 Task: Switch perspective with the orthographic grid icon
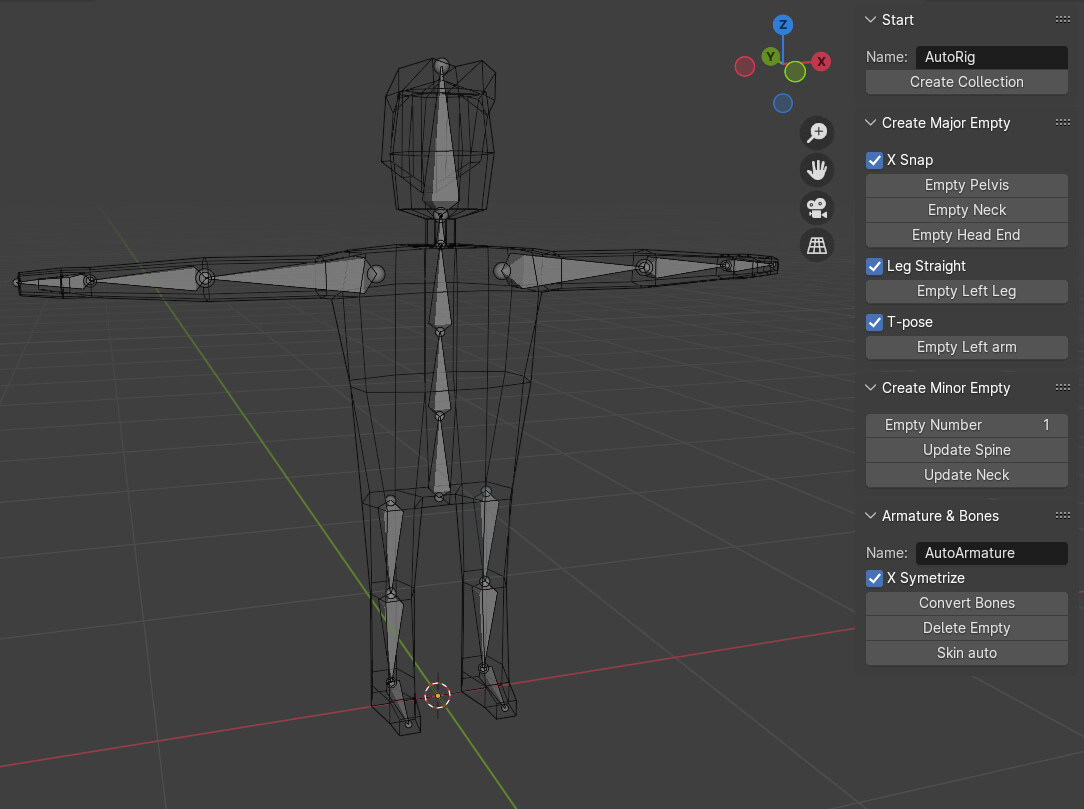[817, 245]
